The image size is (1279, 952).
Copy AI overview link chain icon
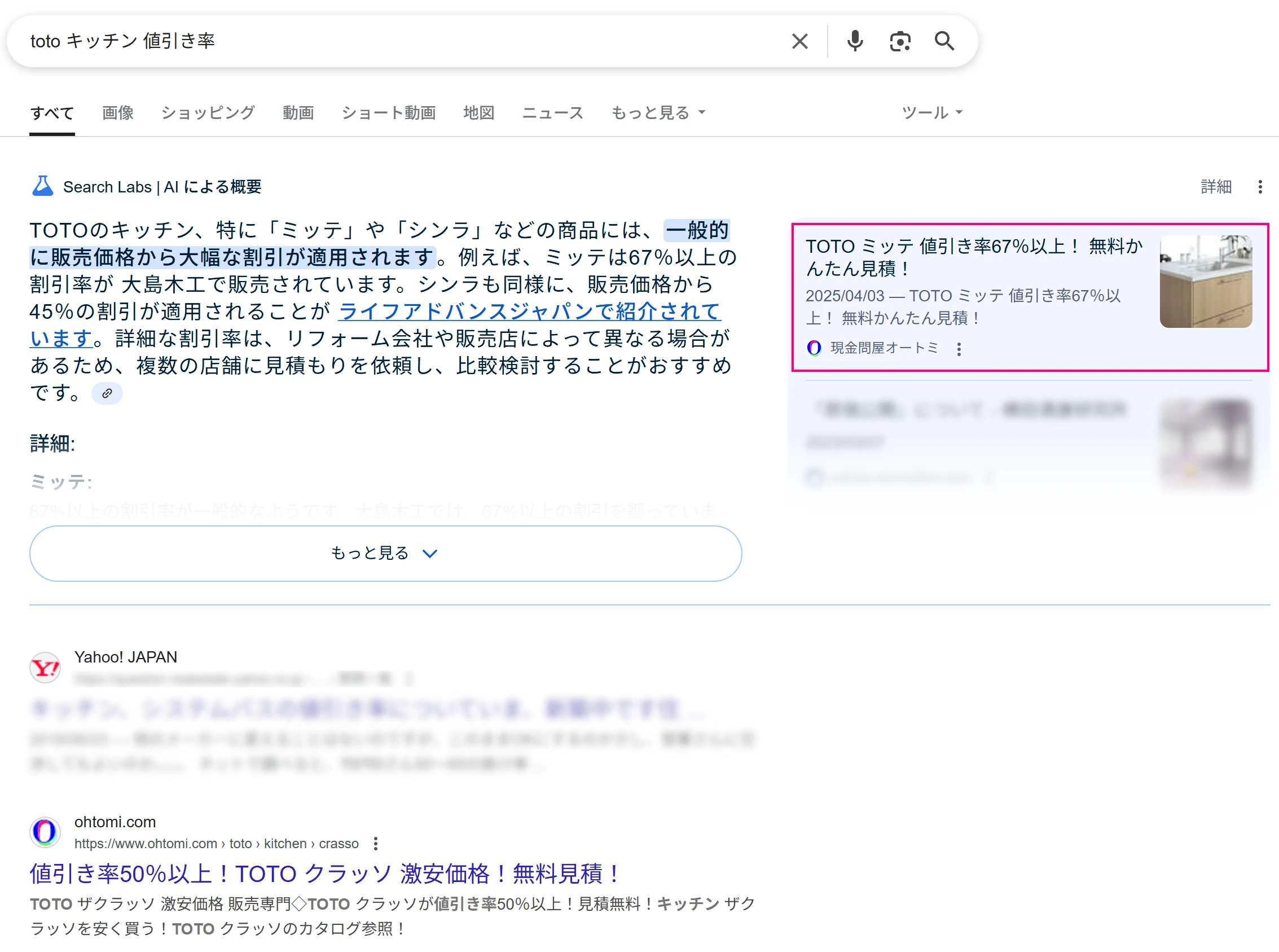pyautogui.click(x=107, y=393)
